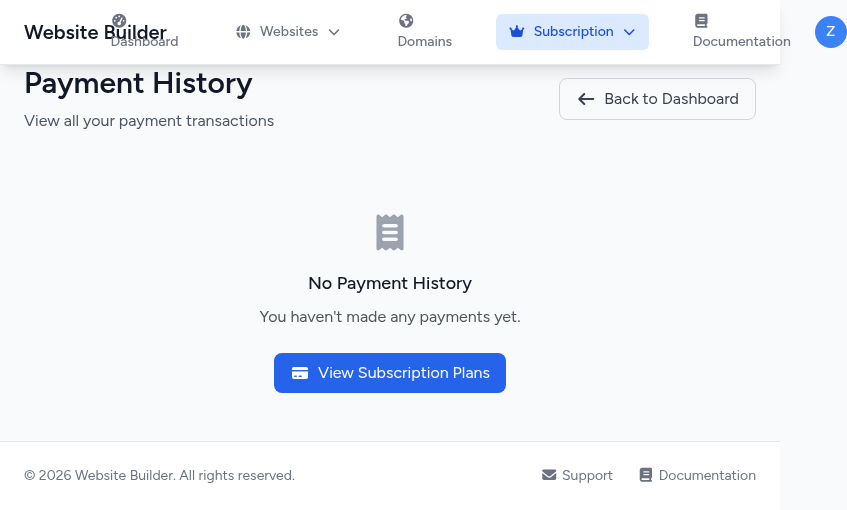Click the back arrow icon
The image size is (847, 510).
tap(586, 99)
